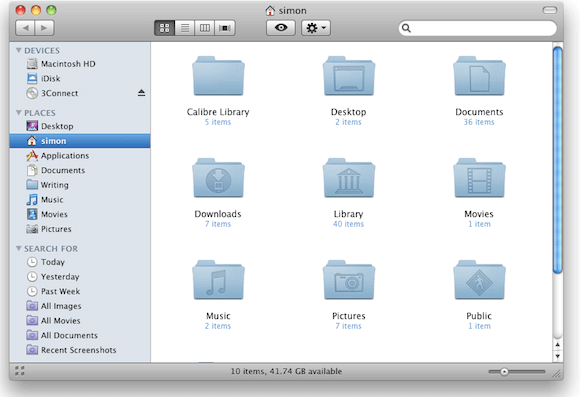Image resolution: width=580 pixels, height=397 pixels.
Task: Switch to list view
Action: (x=185, y=28)
